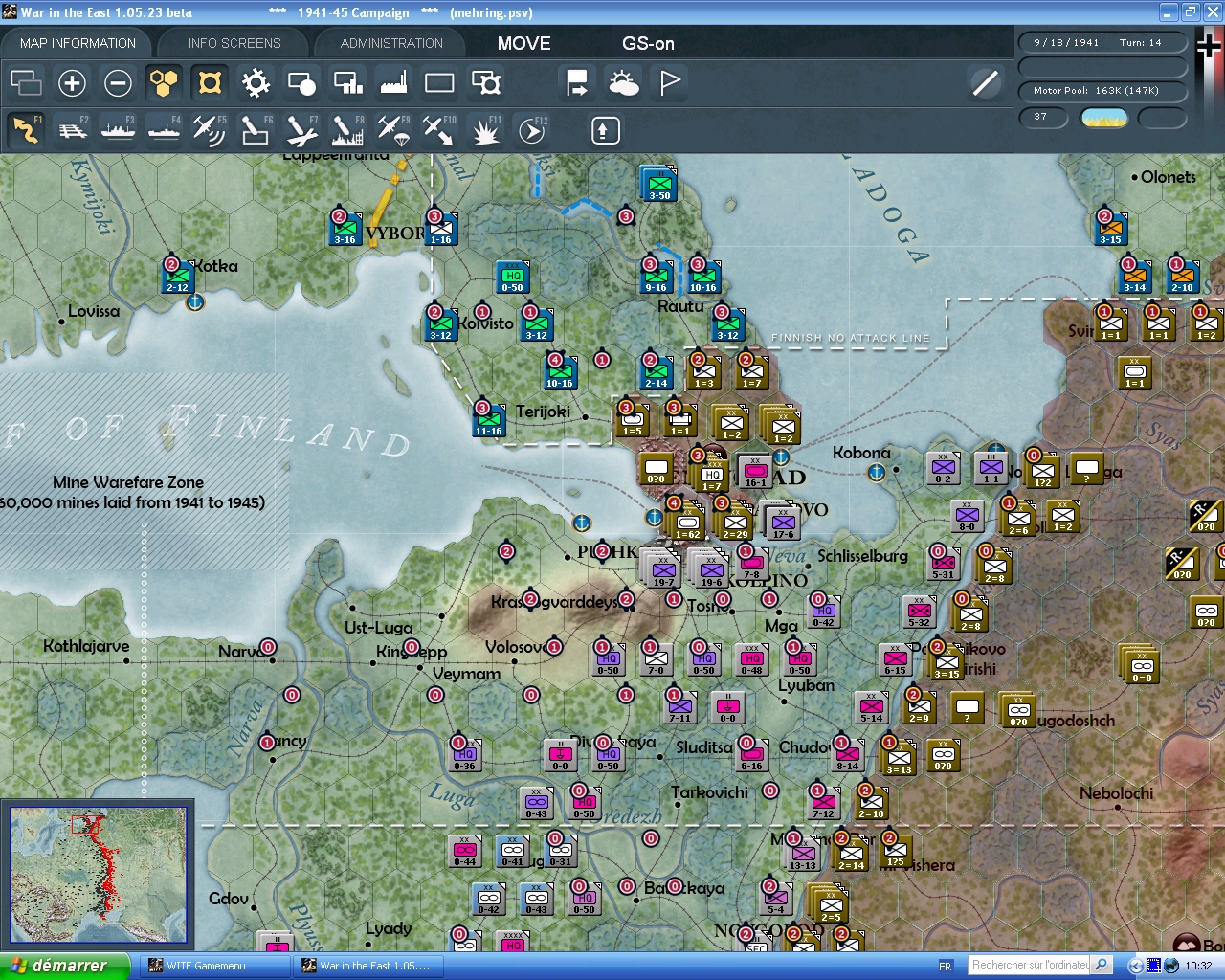Choose the F8 bomb city mode
The image size is (1225, 980).
click(347, 130)
